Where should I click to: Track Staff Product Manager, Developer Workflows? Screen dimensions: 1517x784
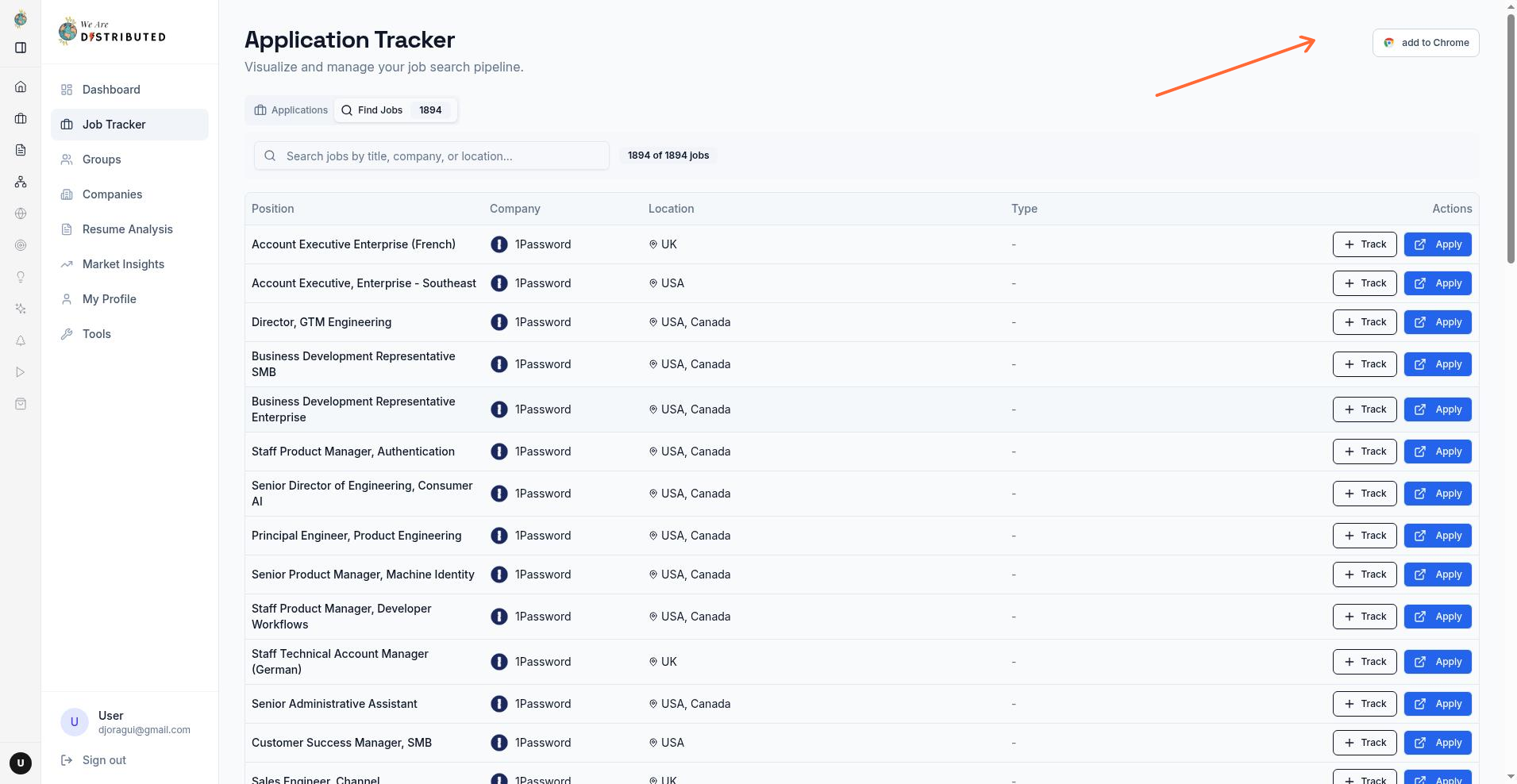coord(1365,617)
